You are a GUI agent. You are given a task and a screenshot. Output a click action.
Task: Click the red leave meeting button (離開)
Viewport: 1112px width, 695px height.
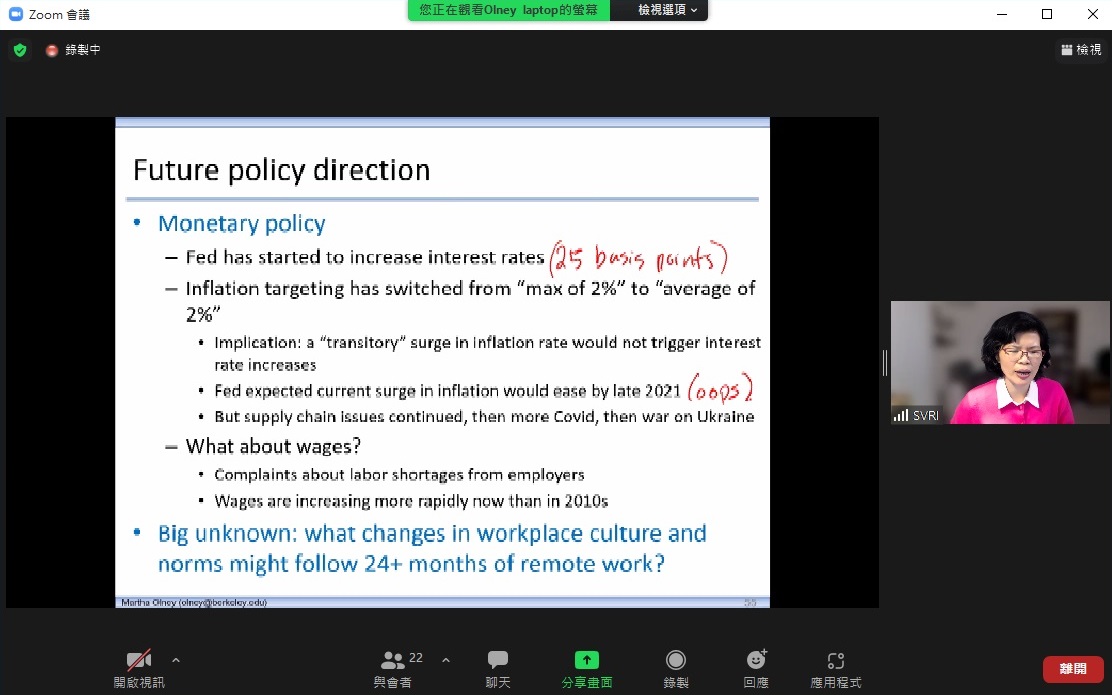1073,669
